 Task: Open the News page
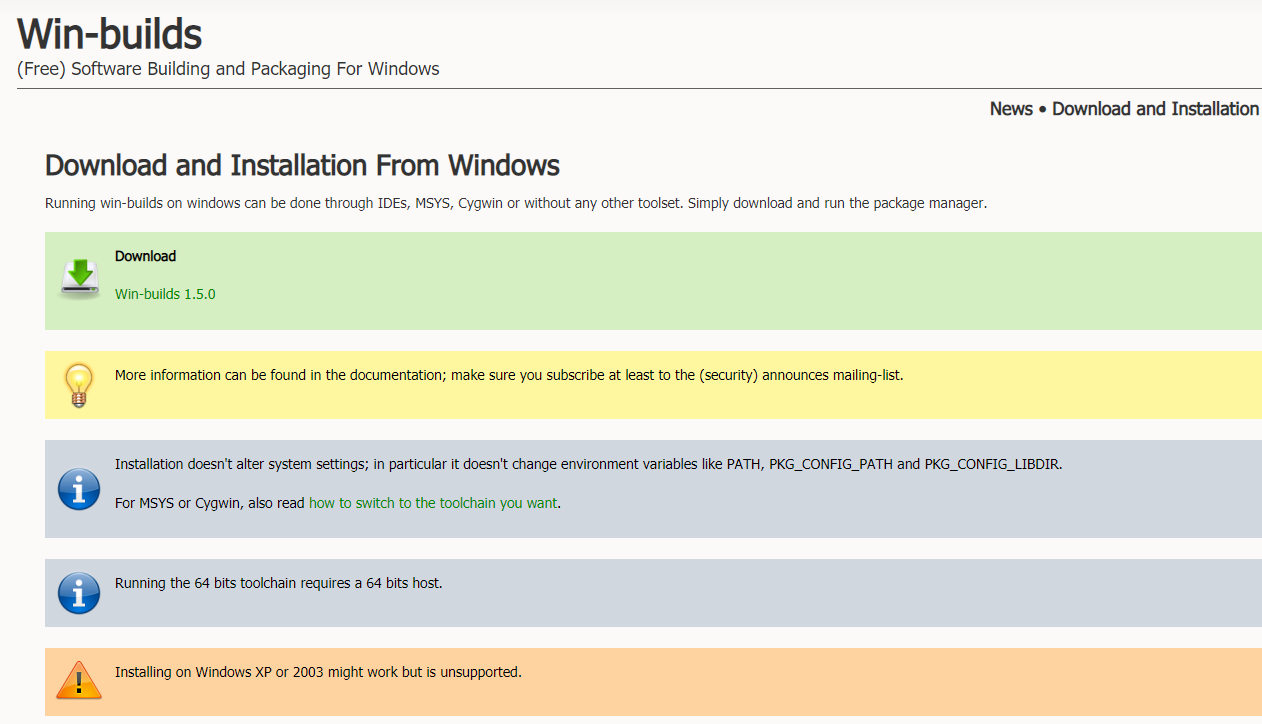click(x=1011, y=109)
